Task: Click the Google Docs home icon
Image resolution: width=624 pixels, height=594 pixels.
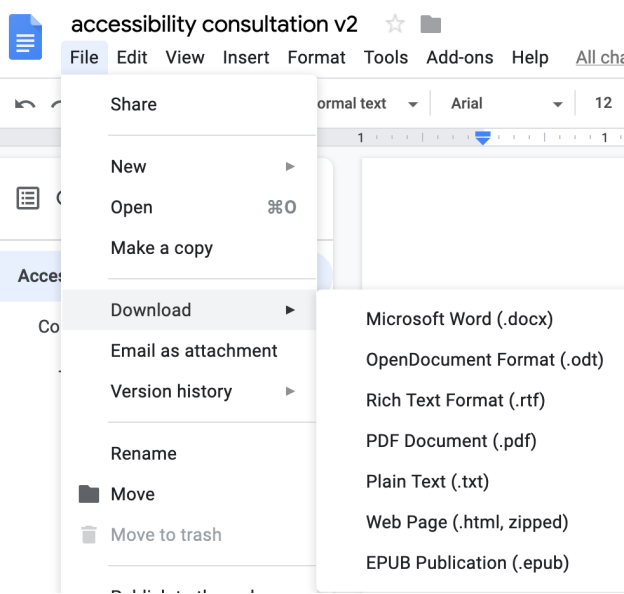Action: [25, 38]
